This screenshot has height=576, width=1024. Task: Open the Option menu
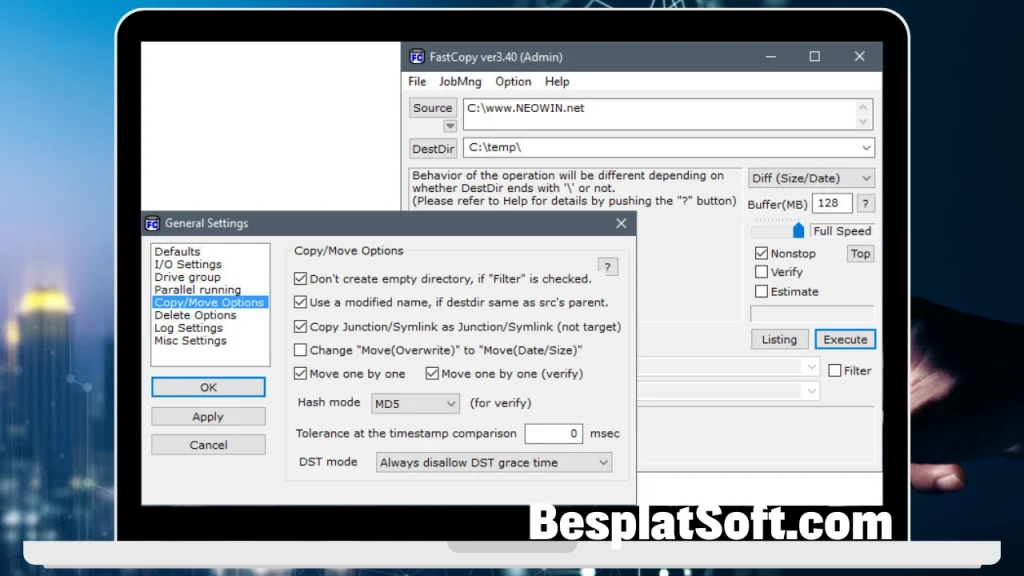512,81
